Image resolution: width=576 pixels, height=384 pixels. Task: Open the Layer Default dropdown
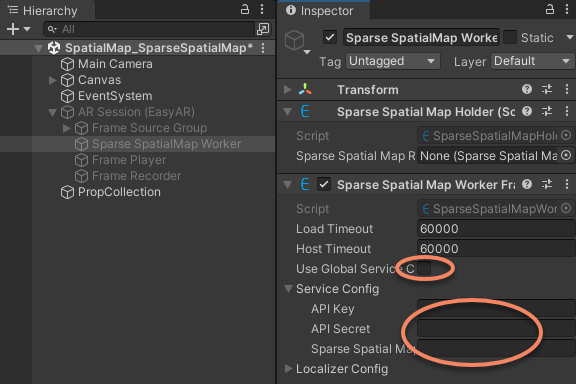pyautogui.click(x=532, y=61)
